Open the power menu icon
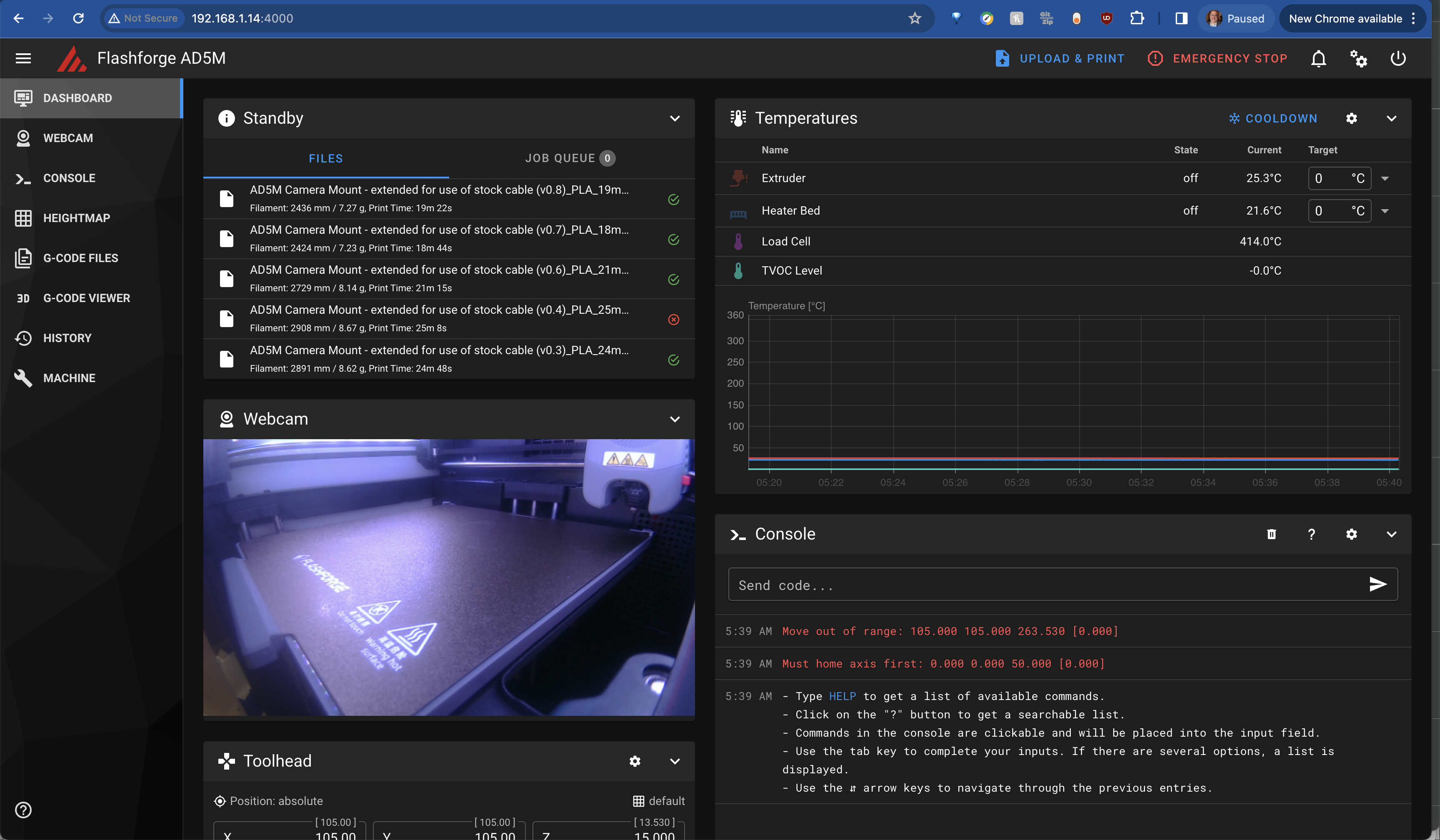Screen dimensions: 1440x840 click(x=1398, y=58)
